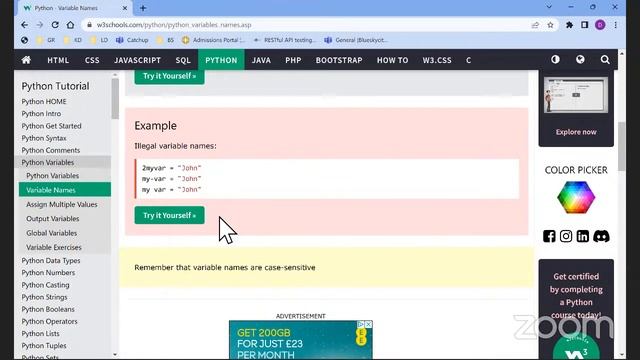This screenshot has height=360, width=640.
Task: Open the tab search chevron dropdown
Action: tap(549, 7)
